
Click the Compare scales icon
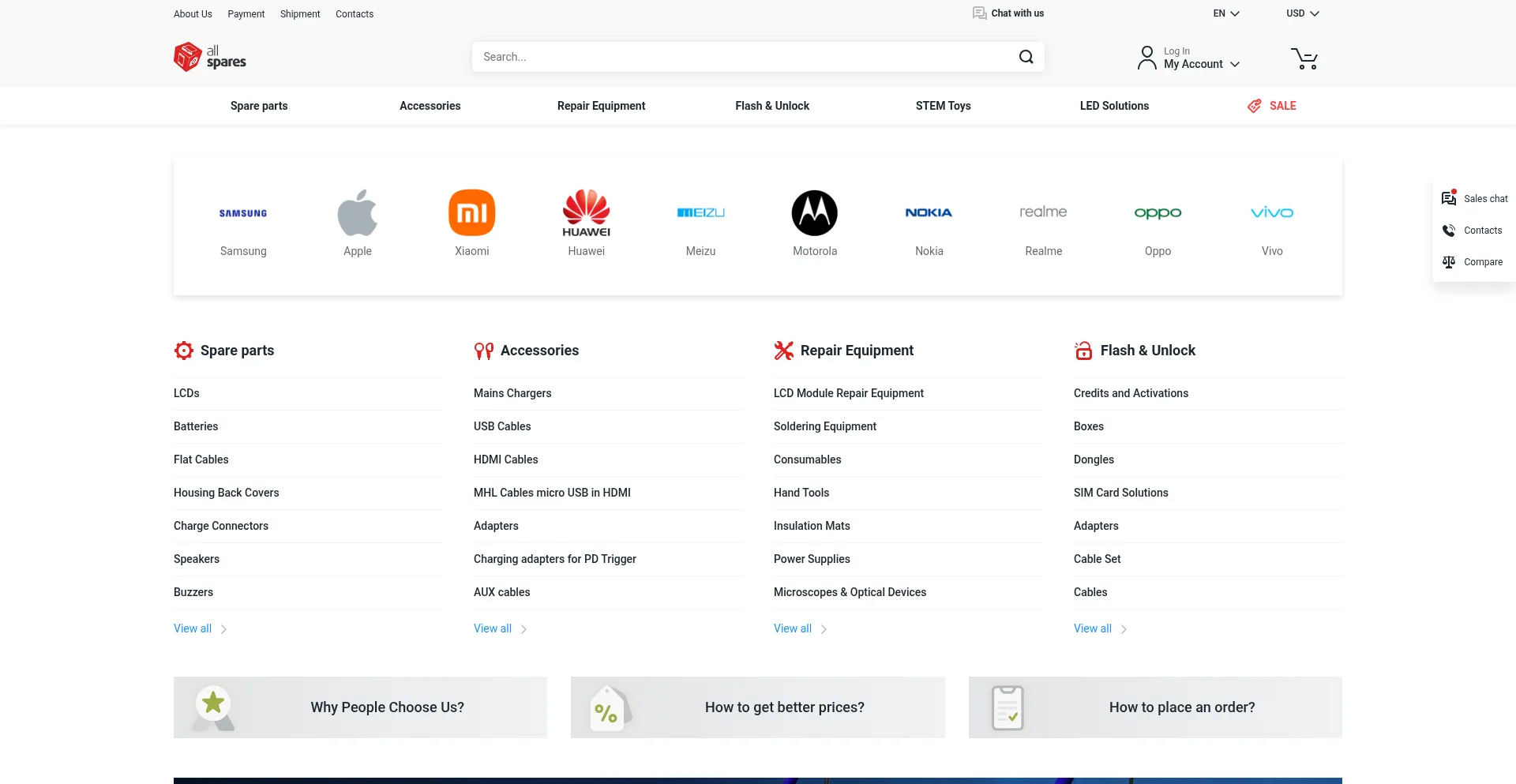tap(1449, 262)
